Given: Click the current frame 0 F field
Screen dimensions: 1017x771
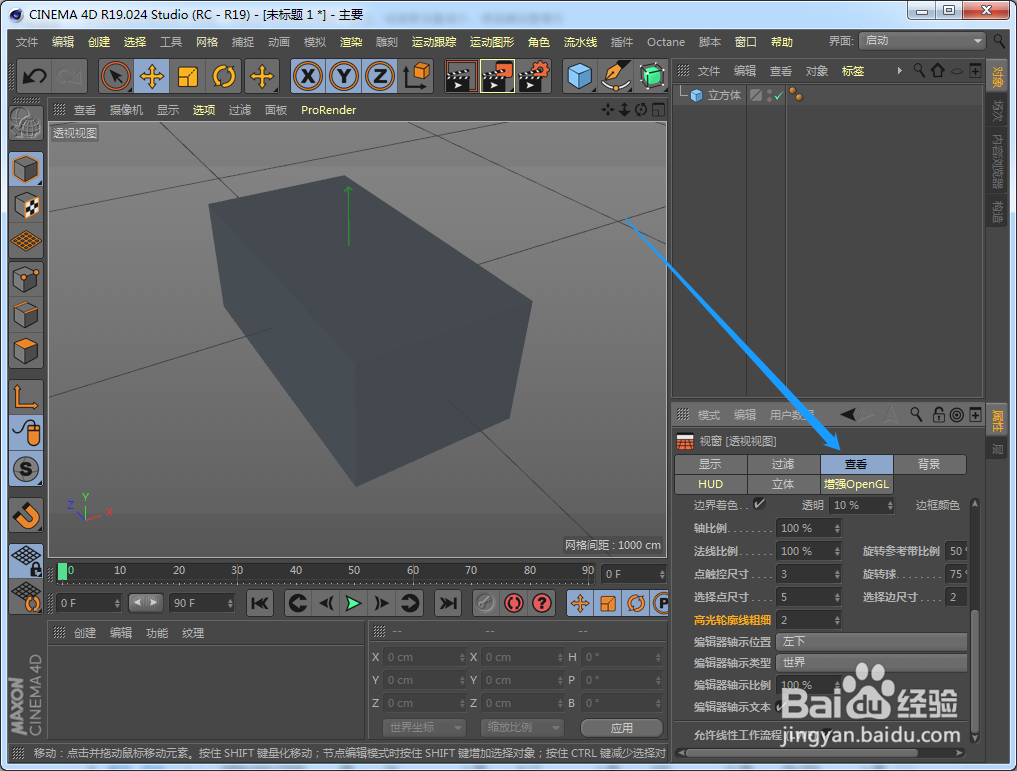Looking at the screenshot, I should tap(634, 574).
